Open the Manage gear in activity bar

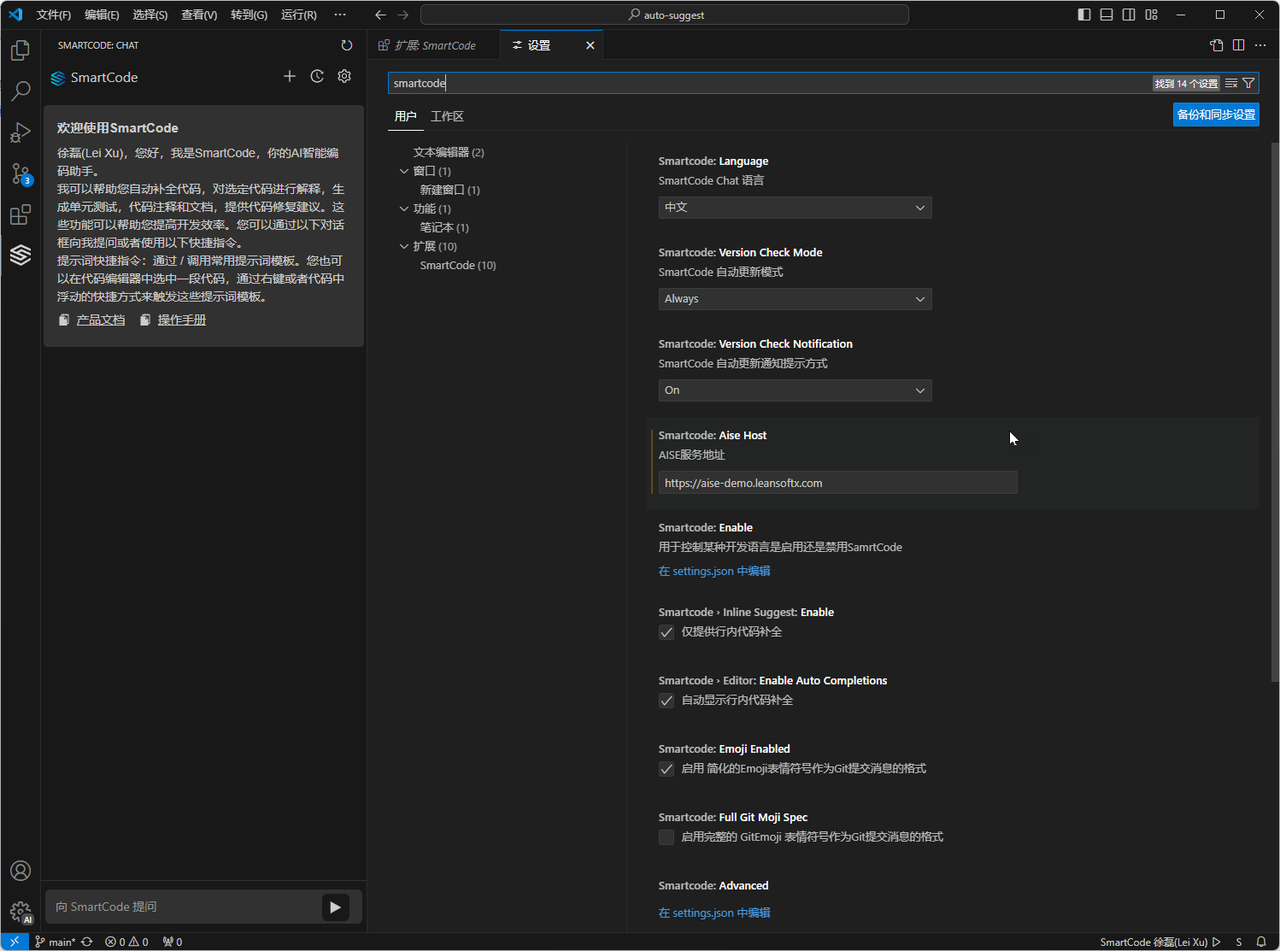pyautogui.click(x=20, y=912)
